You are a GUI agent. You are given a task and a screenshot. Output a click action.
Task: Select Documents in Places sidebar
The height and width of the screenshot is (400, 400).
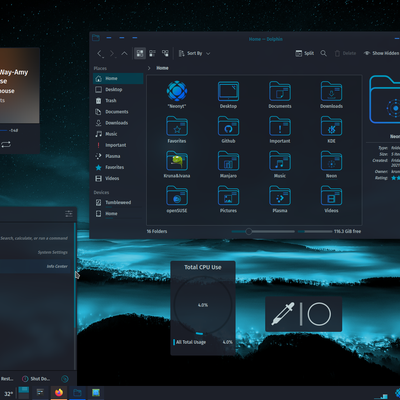tap(118, 112)
